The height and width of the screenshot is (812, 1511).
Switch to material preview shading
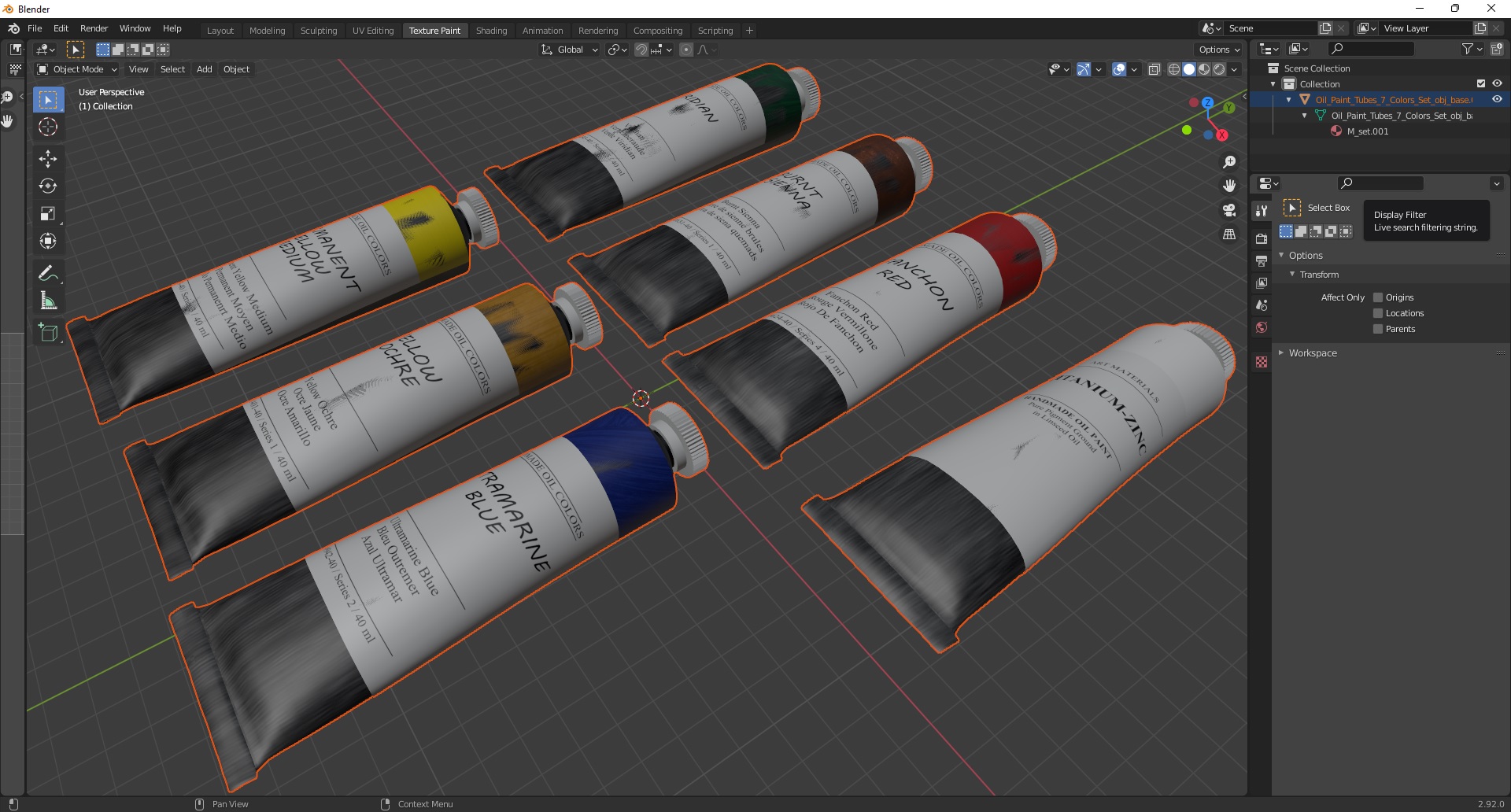click(x=1204, y=69)
